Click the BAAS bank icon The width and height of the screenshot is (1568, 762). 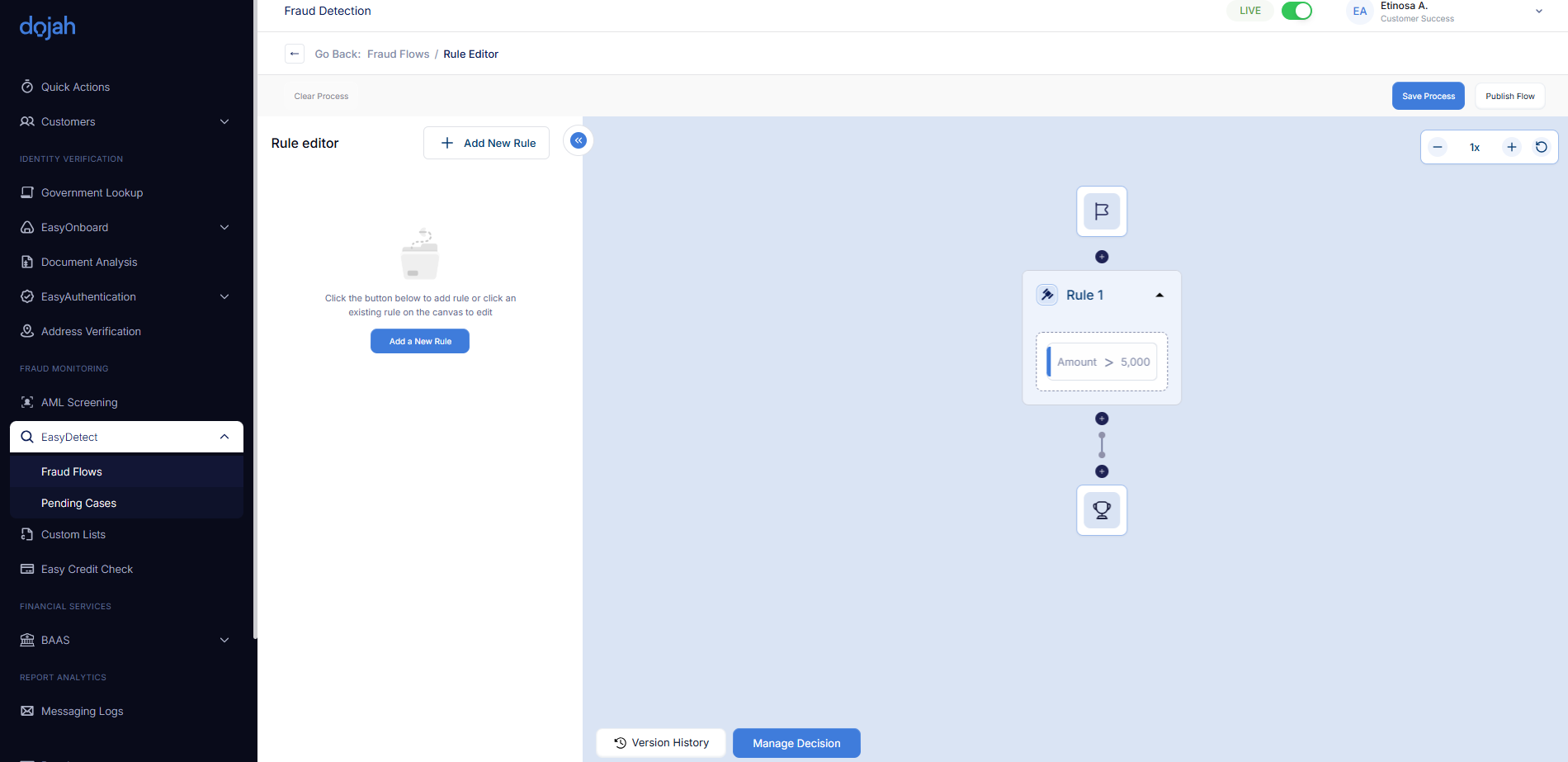27,640
